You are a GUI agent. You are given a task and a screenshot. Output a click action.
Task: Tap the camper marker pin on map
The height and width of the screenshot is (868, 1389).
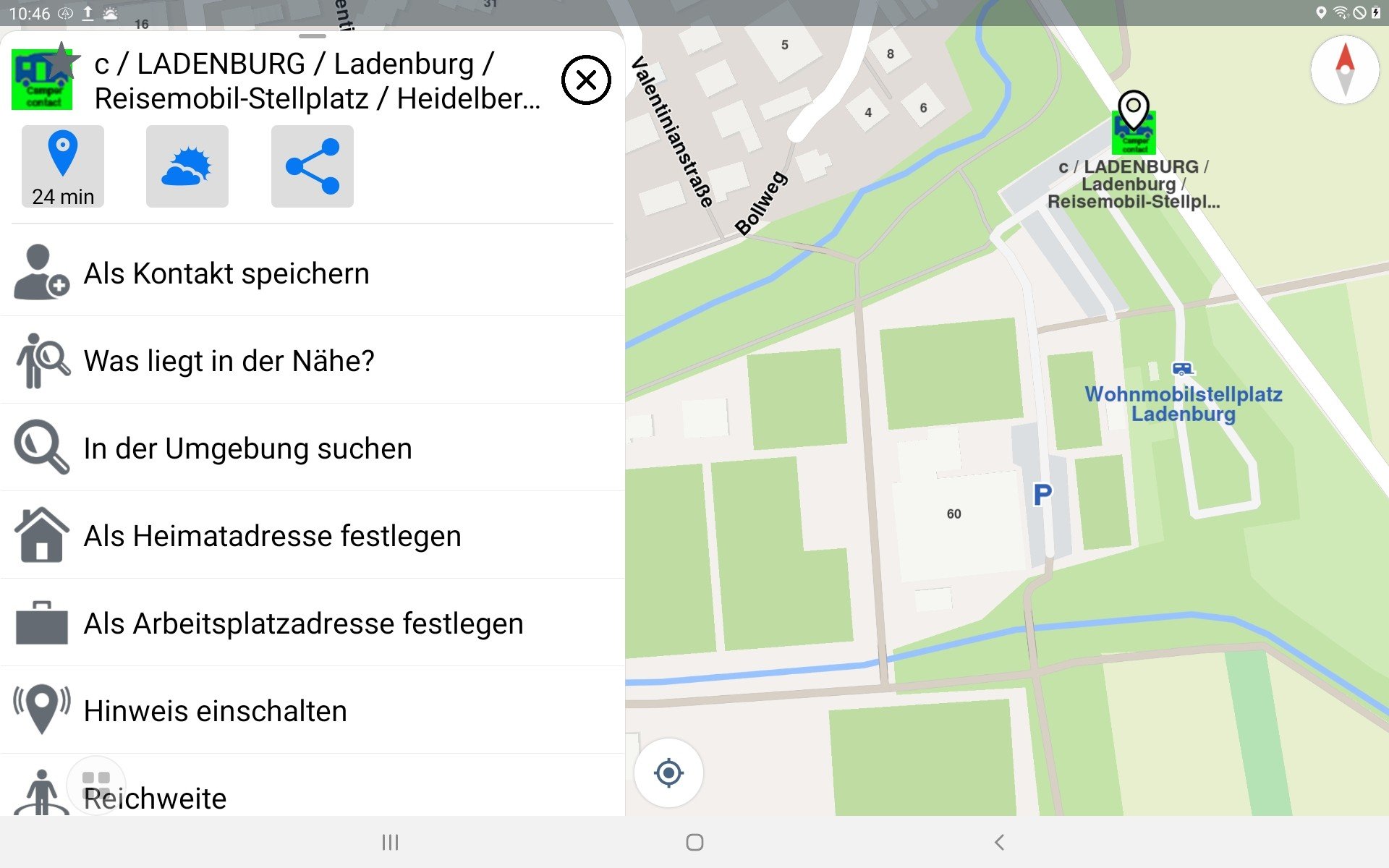pos(1134,122)
